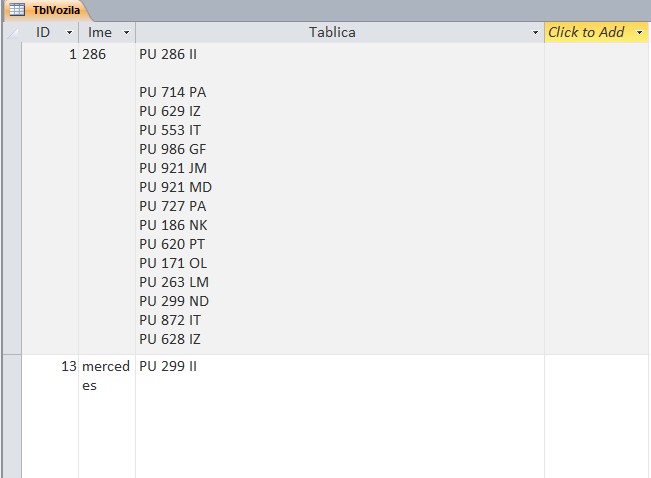The image size is (651, 478).
Task: Click the 'Click to Add' column header
Action: coord(586,32)
